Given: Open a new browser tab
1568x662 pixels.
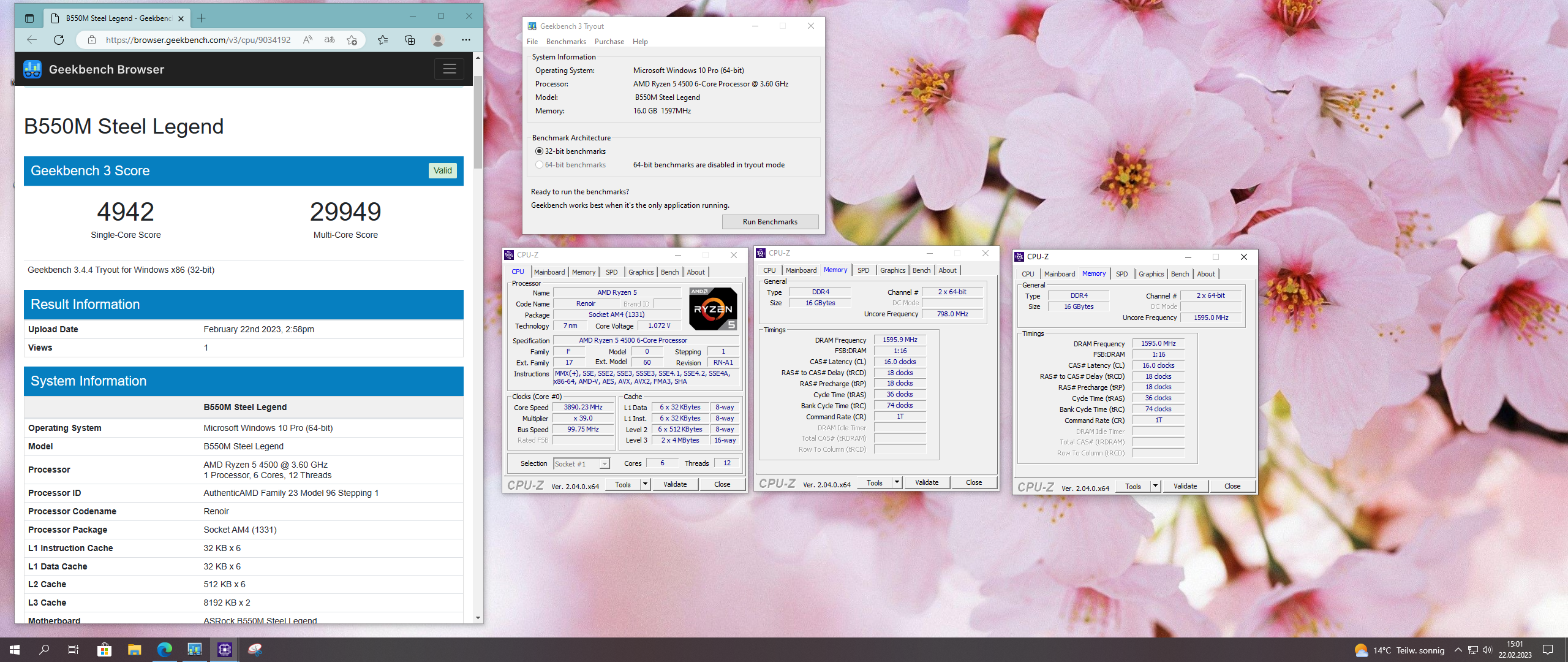Looking at the screenshot, I should [201, 18].
